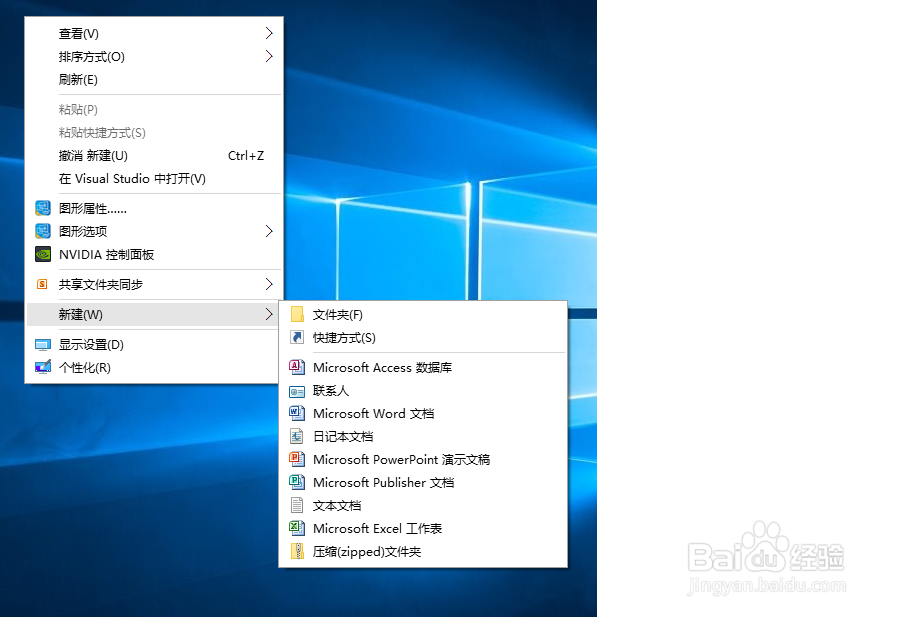Select 刷新(E) from the context menu
The height and width of the screenshot is (617, 897).
77,79
